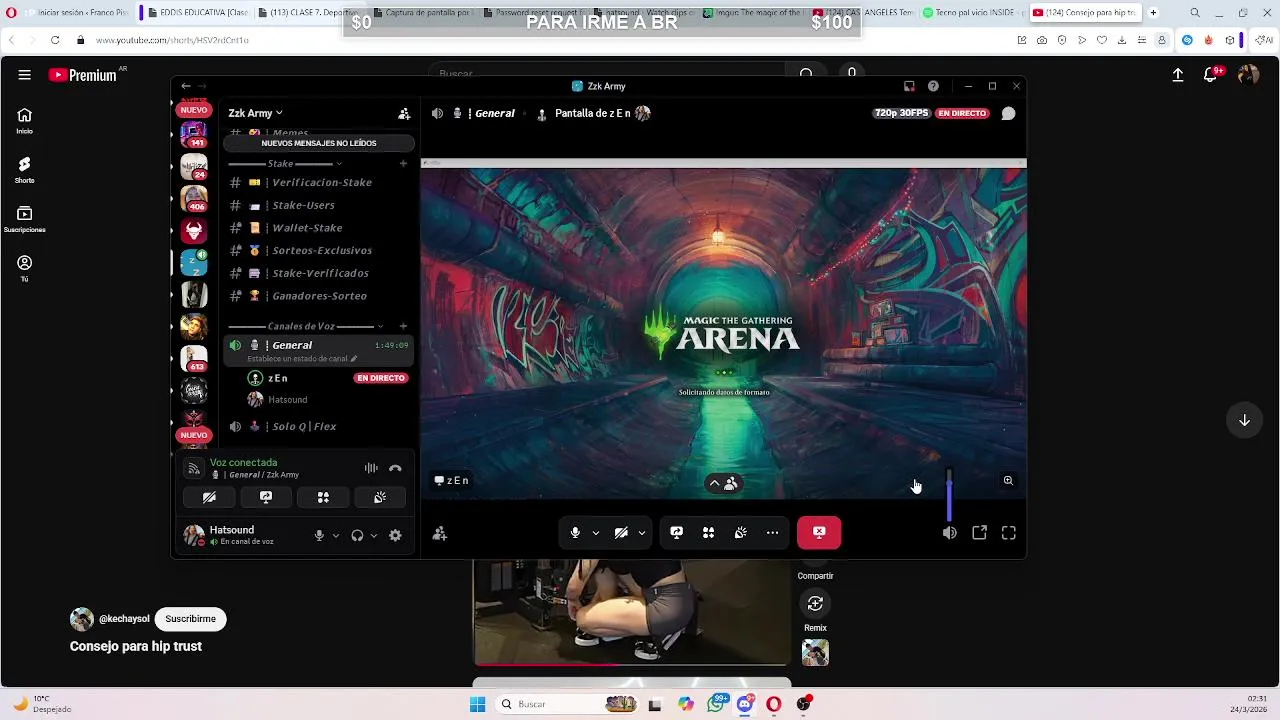Click invite people icon beside Zzk Army
This screenshot has width=1280, height=720.
[x=404, y=114]
